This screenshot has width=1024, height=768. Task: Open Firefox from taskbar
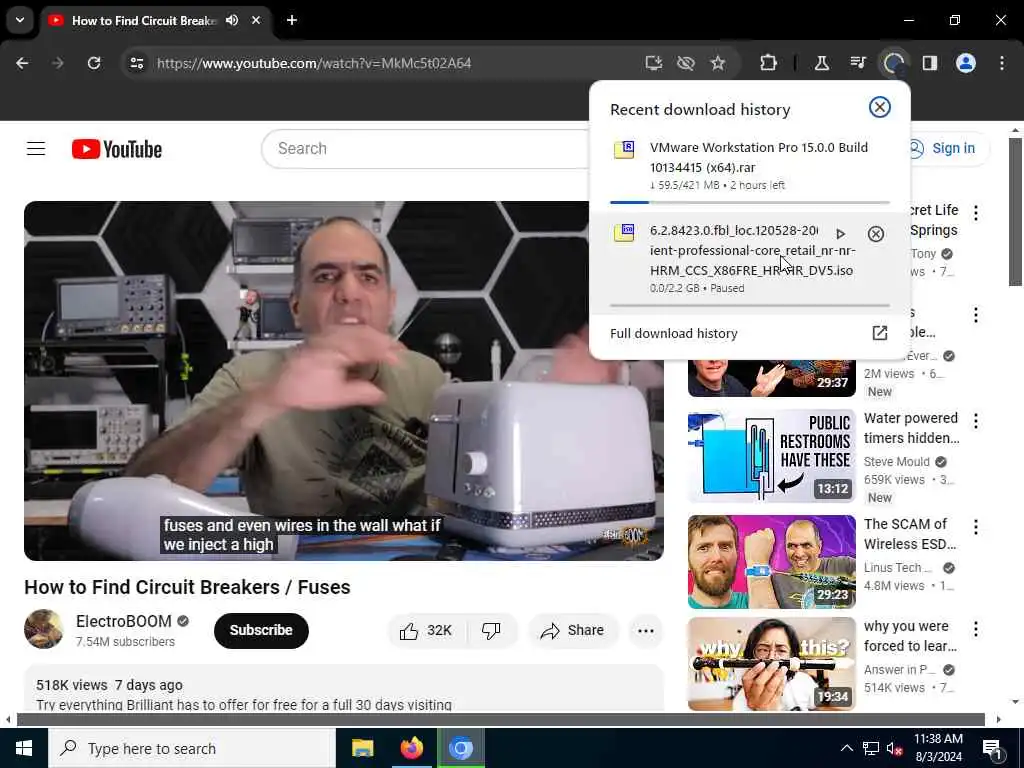tap(411, 748)
